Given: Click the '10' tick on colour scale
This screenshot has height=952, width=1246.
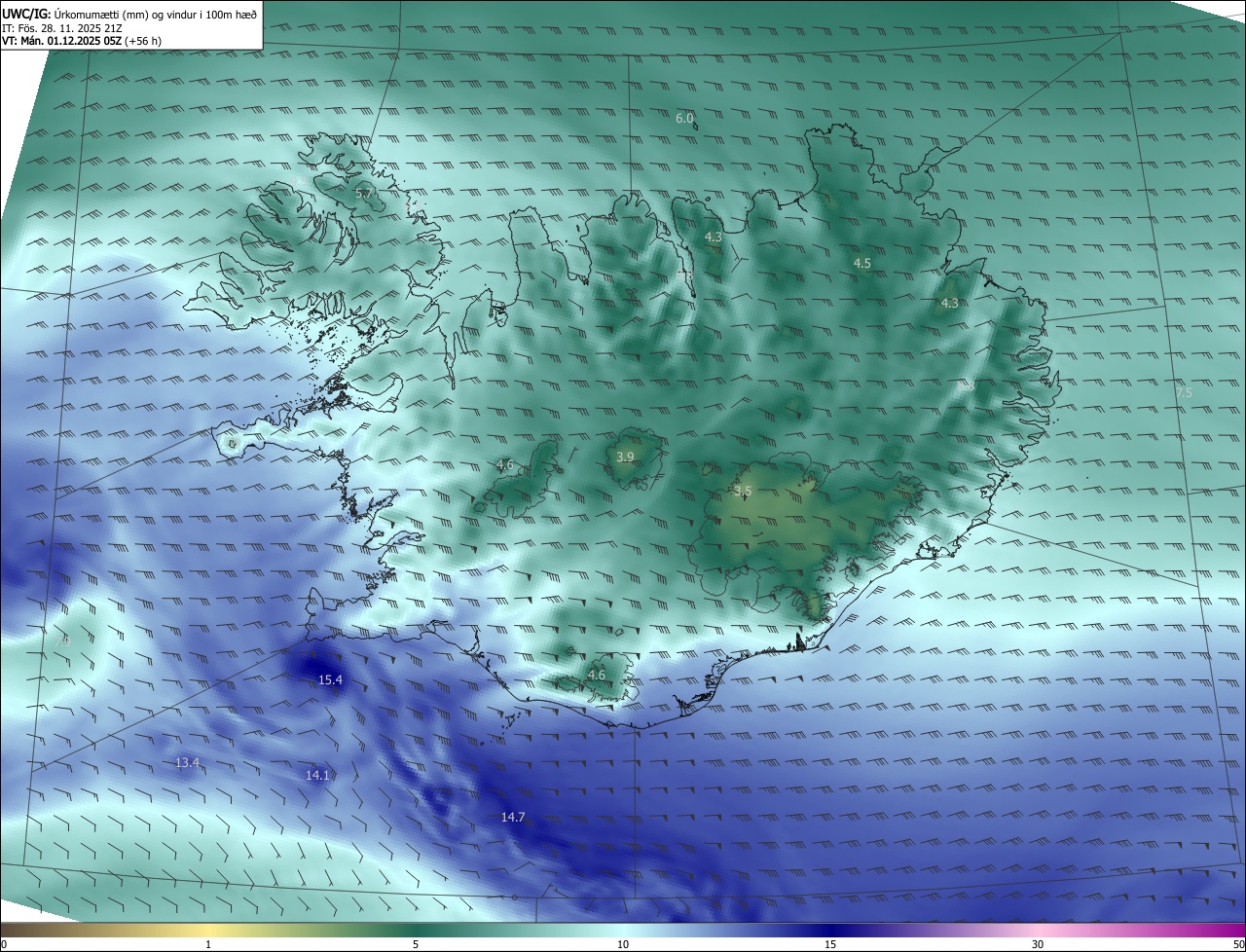Looking at the screenshot, I should [623, 944].
